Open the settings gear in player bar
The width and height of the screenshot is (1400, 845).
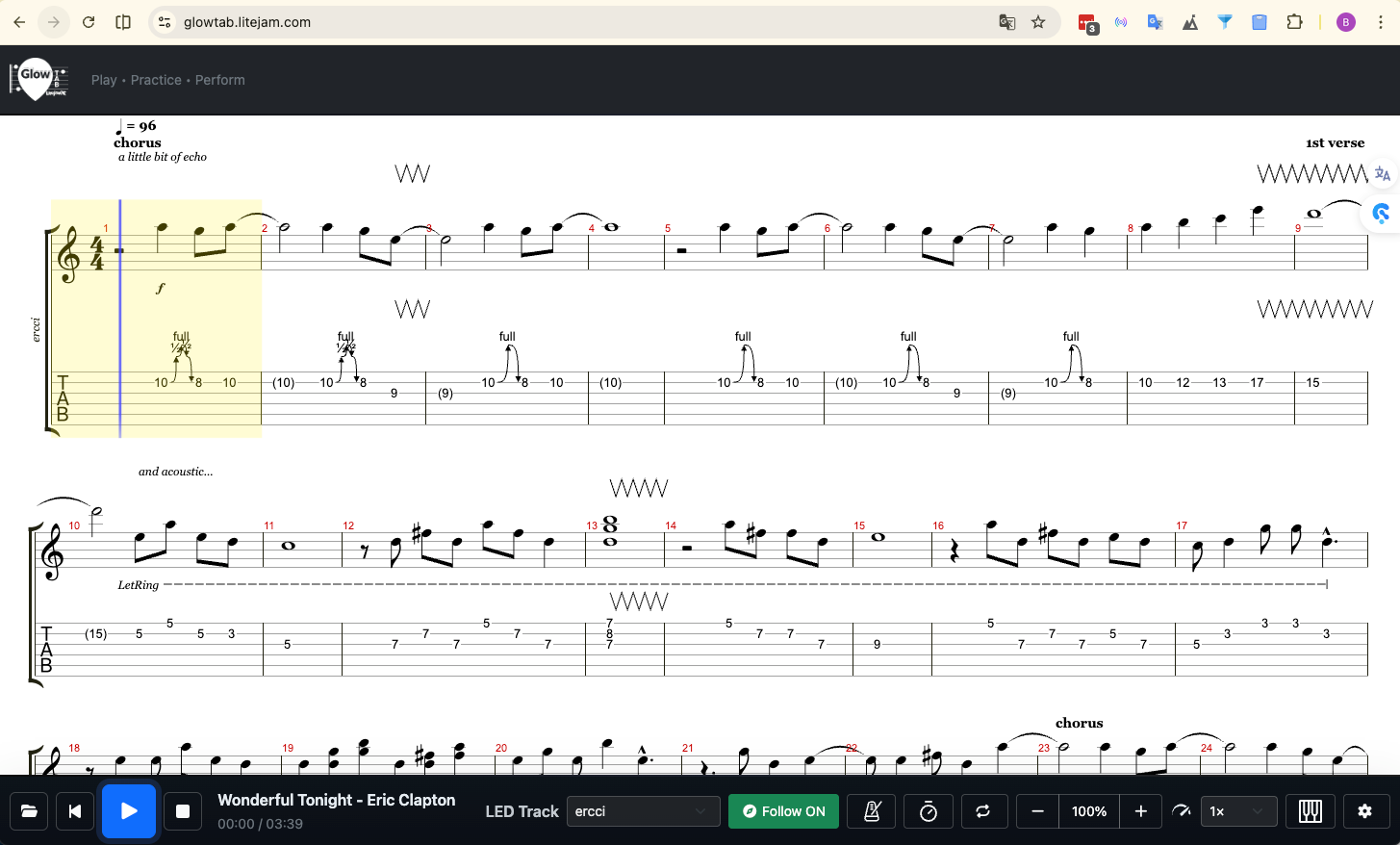pyautogui.click(x=1364, y=811)
